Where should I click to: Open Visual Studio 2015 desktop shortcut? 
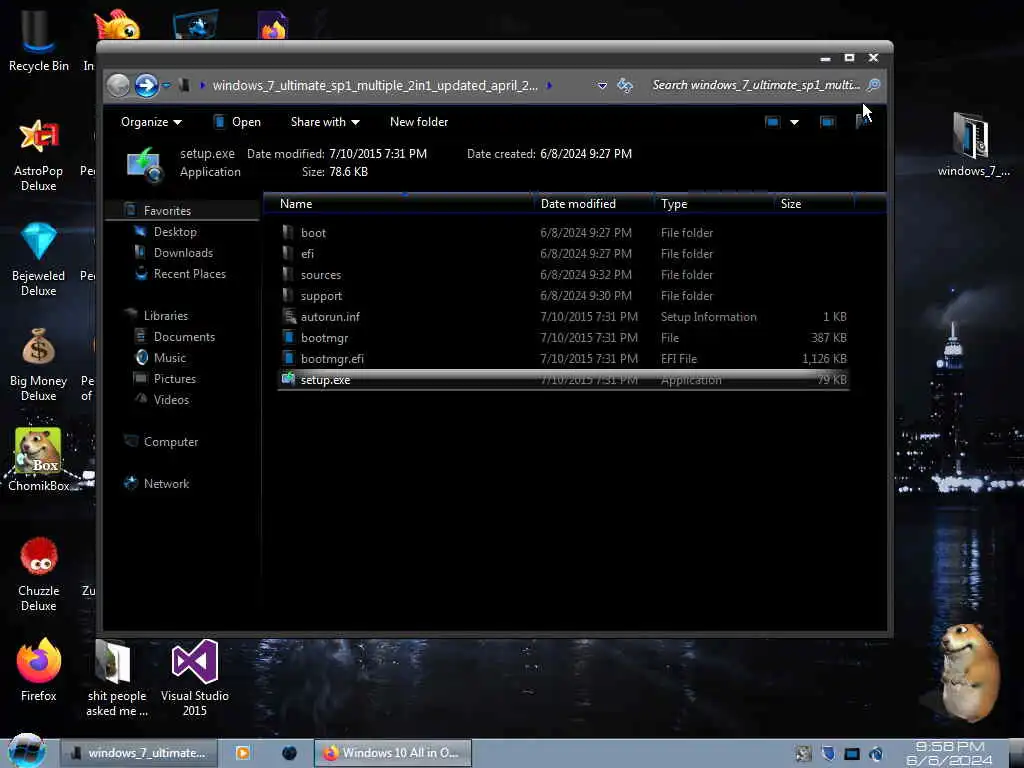click(195, 678)
